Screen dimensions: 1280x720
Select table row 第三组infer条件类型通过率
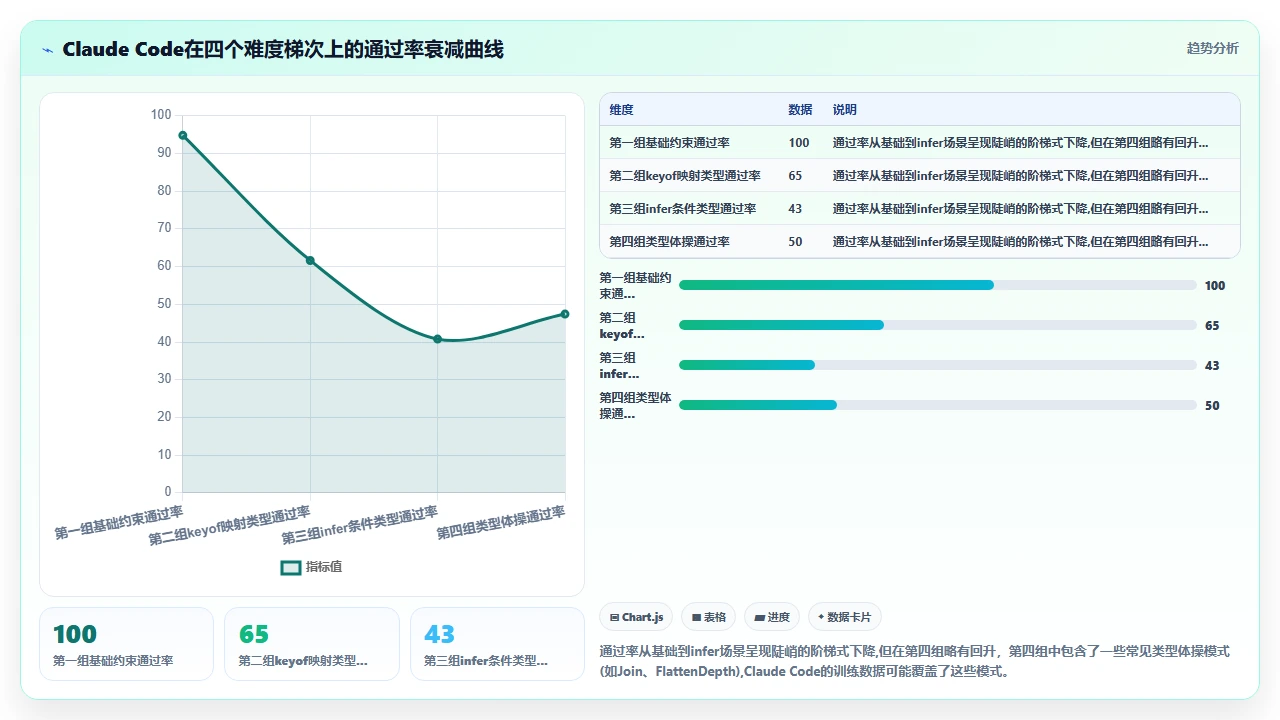[919, 209]
